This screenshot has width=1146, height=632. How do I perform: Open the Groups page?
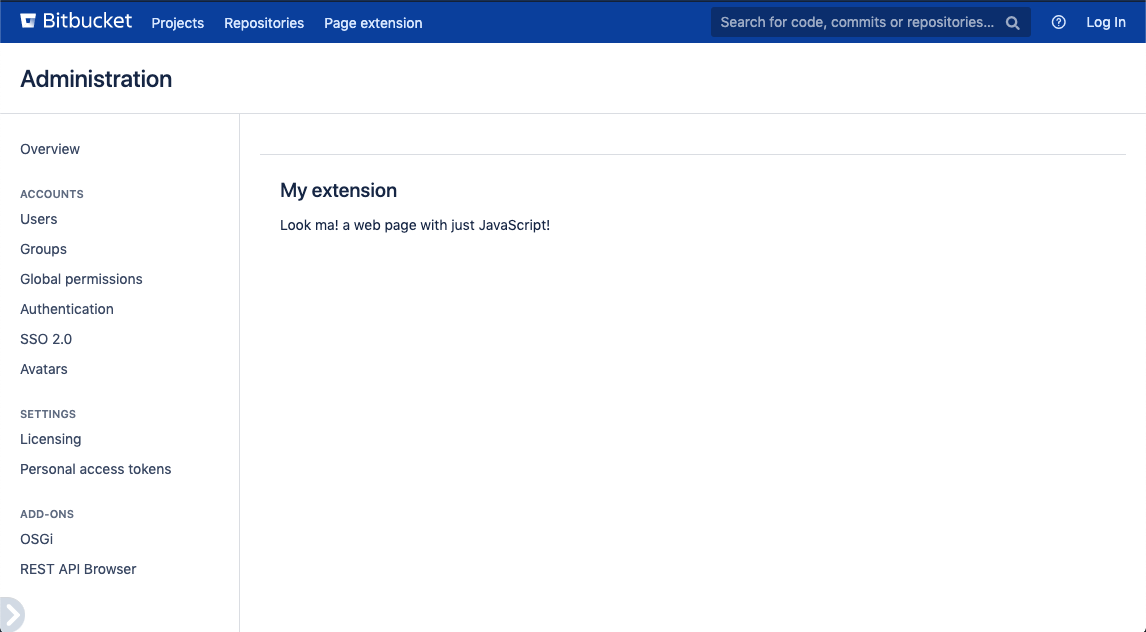[x=43, y=248]
